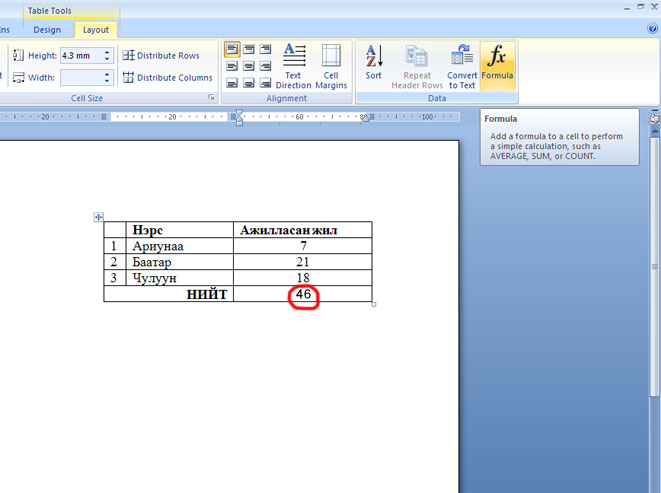Align cell text bottom right
Screen dimensions: 661x493
[265, 83]
